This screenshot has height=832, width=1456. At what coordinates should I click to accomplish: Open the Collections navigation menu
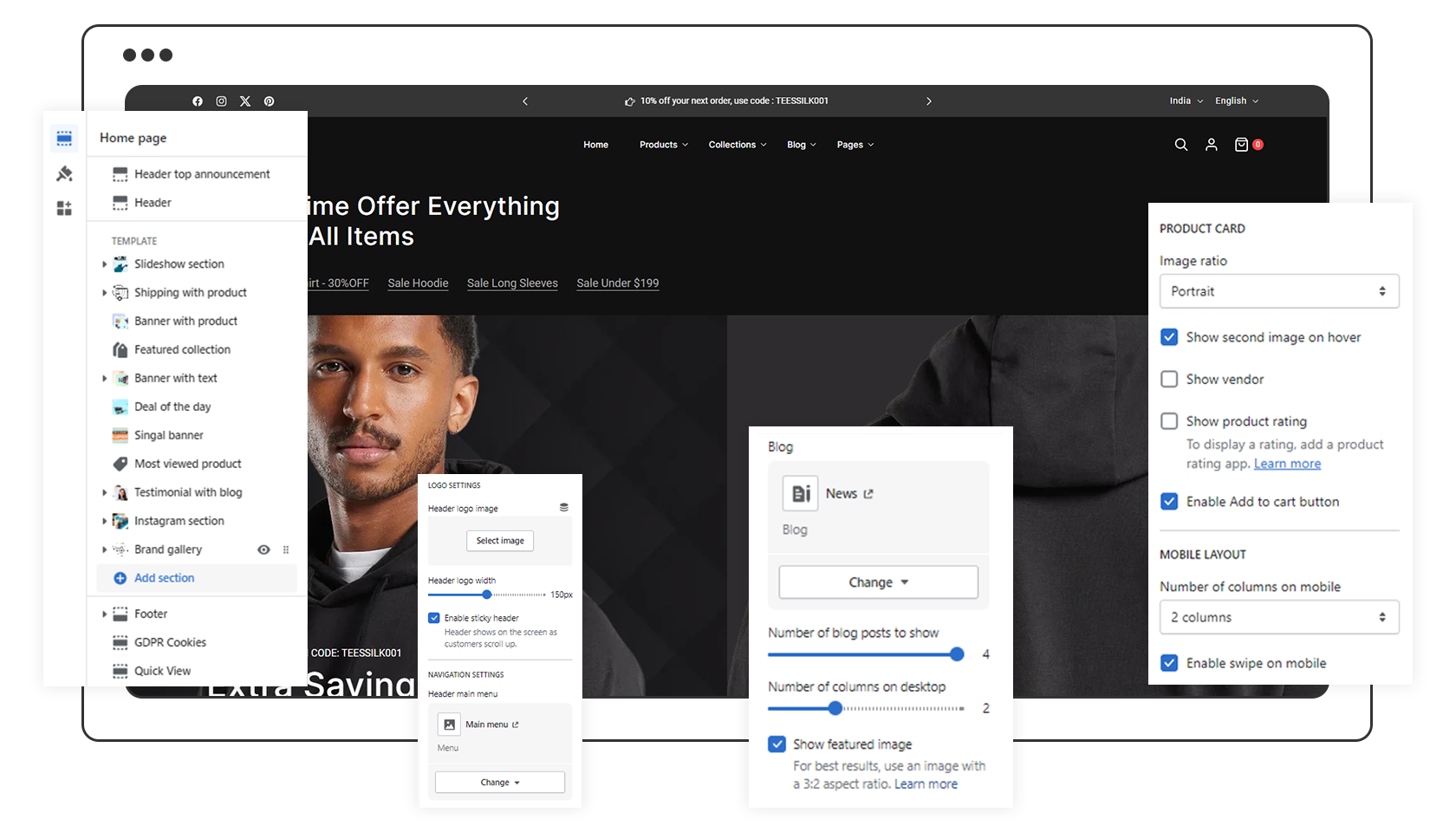click(737, 145)
